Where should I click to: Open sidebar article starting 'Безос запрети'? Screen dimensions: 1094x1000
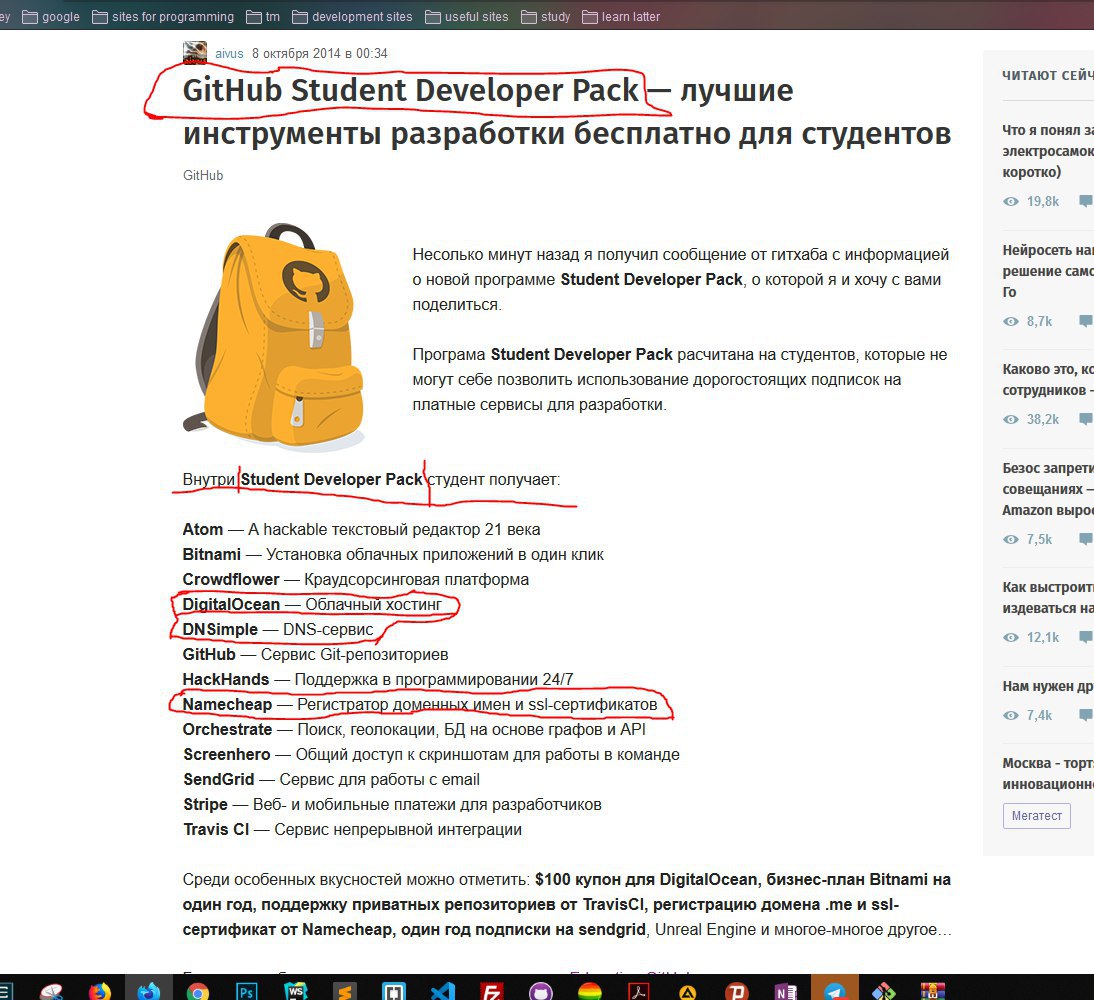tap(1048, 488)
